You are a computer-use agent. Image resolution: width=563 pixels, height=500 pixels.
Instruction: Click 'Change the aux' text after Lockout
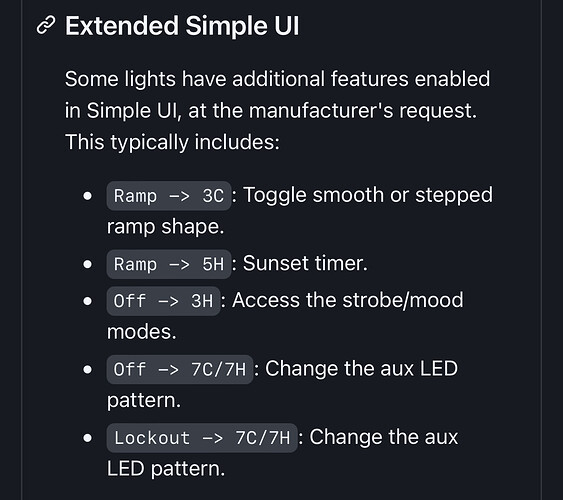[383, 437]
